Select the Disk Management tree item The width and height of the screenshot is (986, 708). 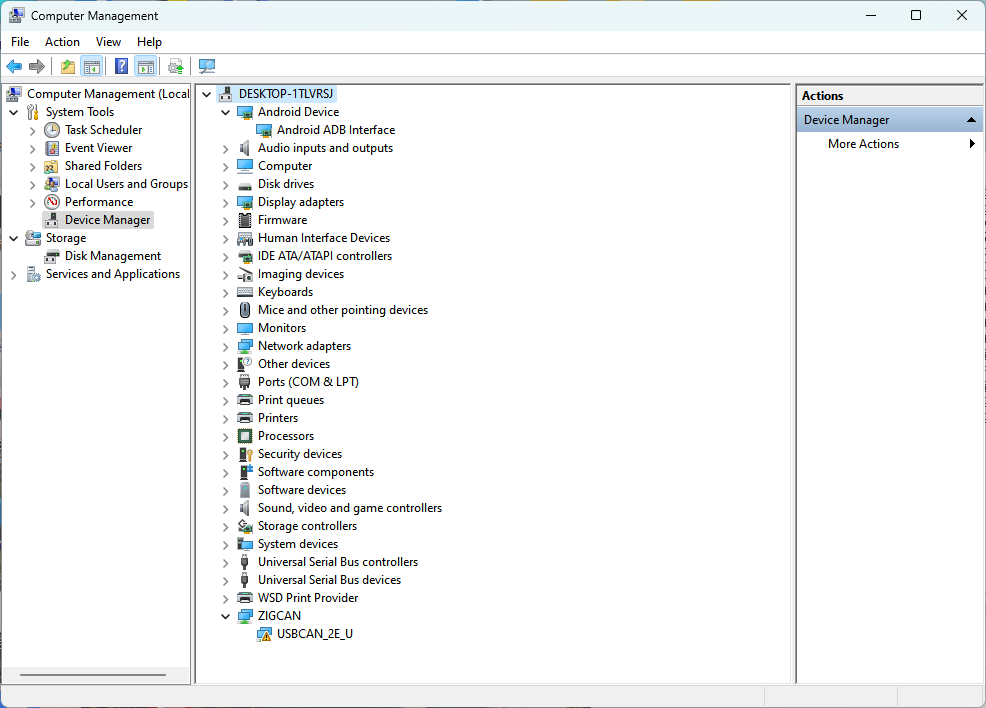(113, 256)
